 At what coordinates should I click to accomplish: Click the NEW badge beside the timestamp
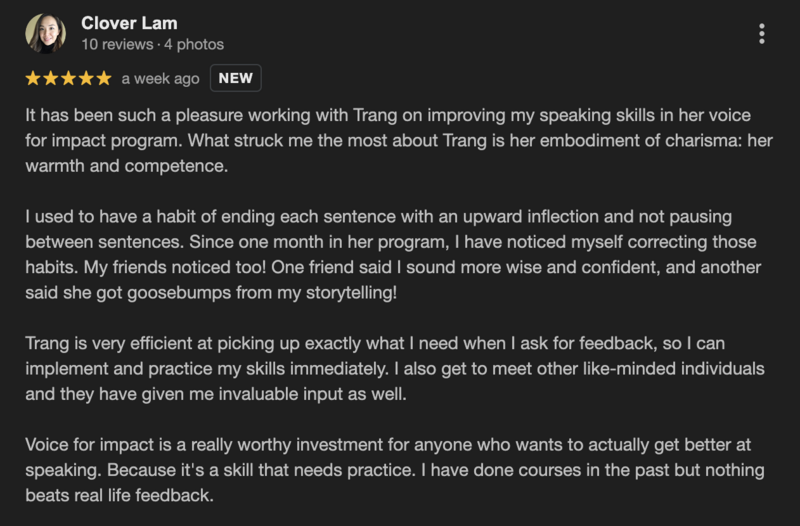pyautogui.click(x=236, y=78)
